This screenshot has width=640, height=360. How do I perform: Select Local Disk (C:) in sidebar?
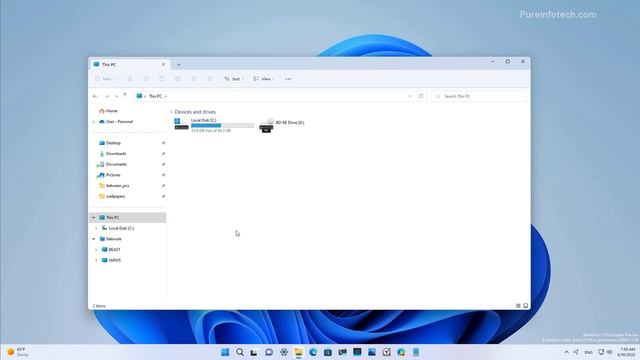tap(121, 228)
